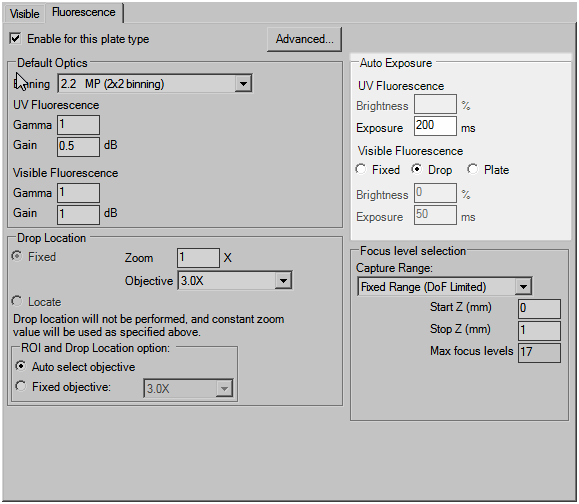Image resolution: width=579 pixels, height=504 pixels.
Task: Click the Start Z (mm) field
Action: click(x=539, y=308)
